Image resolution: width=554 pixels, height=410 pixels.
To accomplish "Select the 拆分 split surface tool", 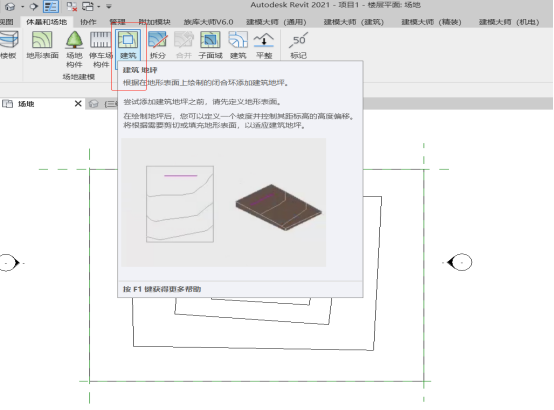I will click(x=158, y=45).
